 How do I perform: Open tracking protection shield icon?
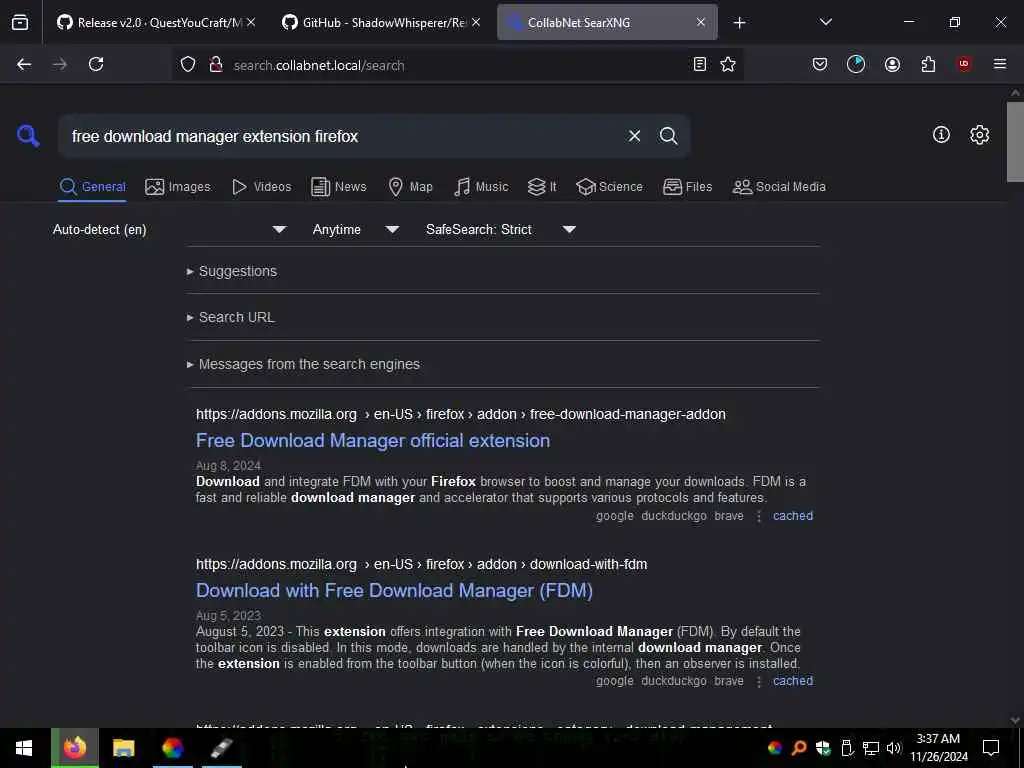(188, 64)
